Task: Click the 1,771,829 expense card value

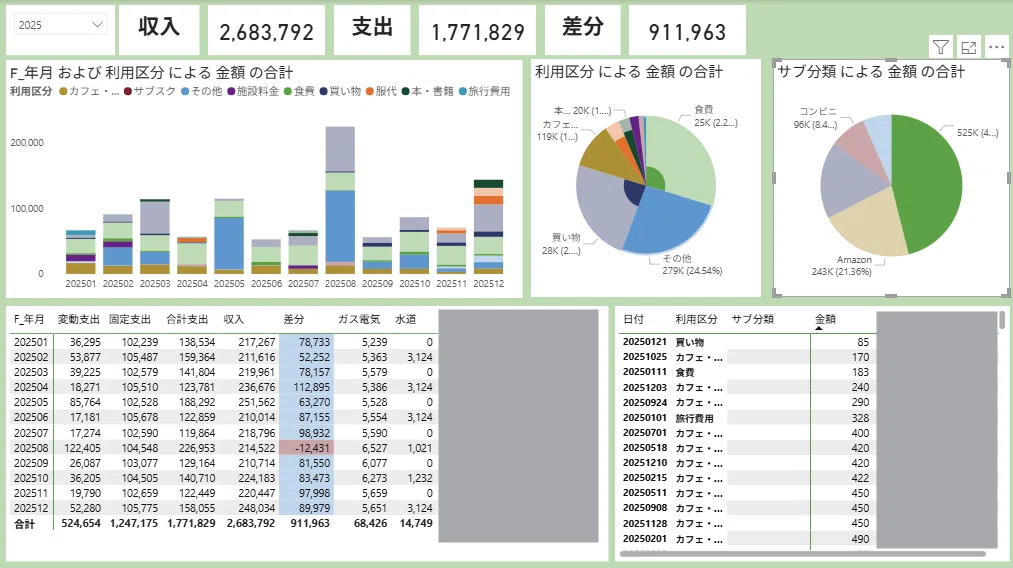Action: (x=477, y=32)
